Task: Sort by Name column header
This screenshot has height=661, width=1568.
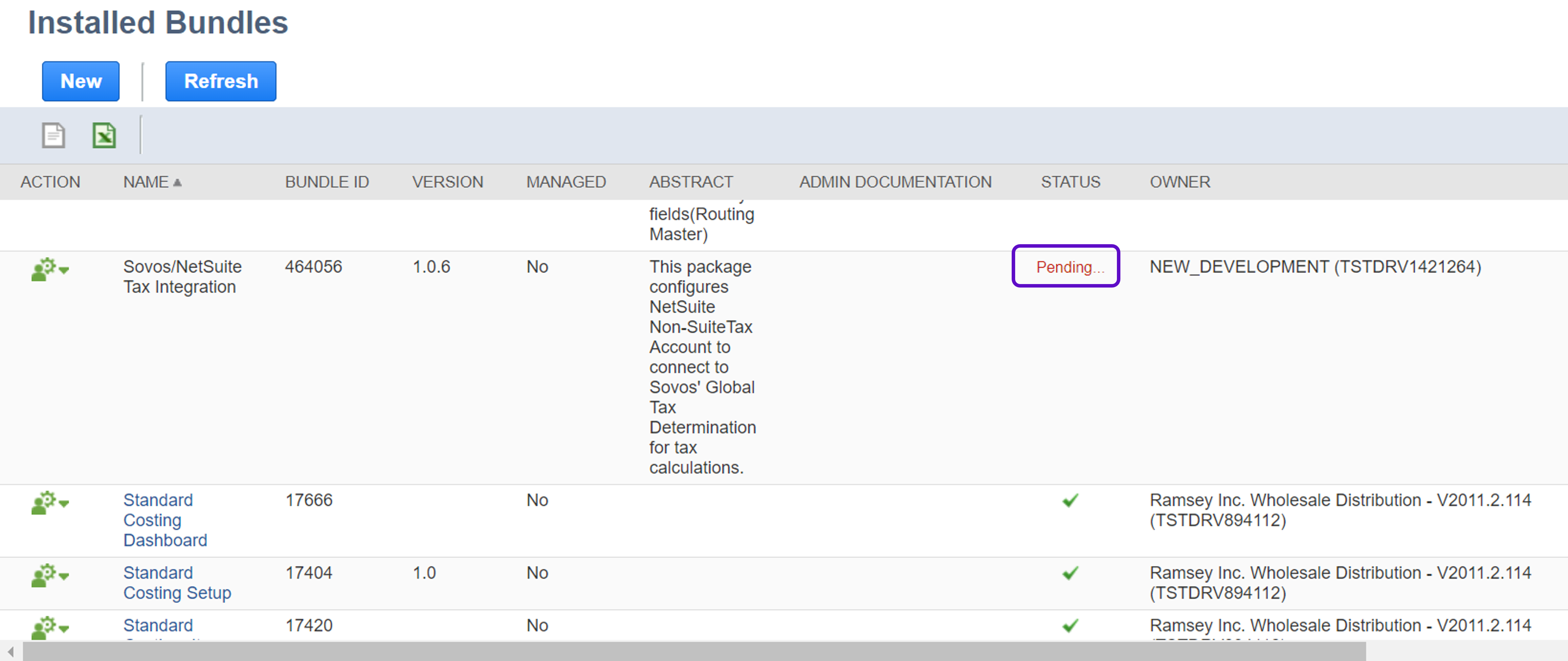Action: point(146,182)
